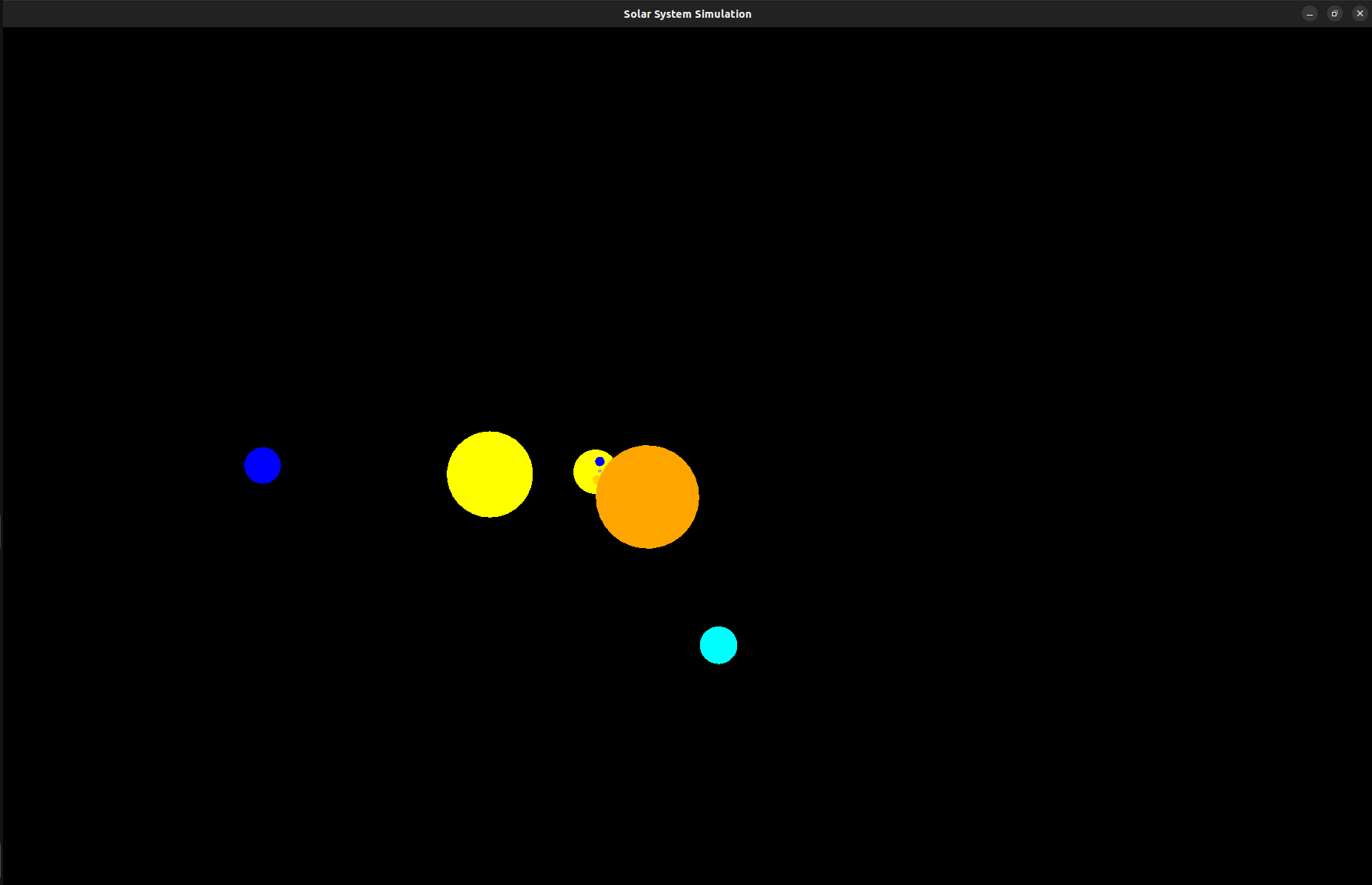Select the cyan planet

click(719, 645)
